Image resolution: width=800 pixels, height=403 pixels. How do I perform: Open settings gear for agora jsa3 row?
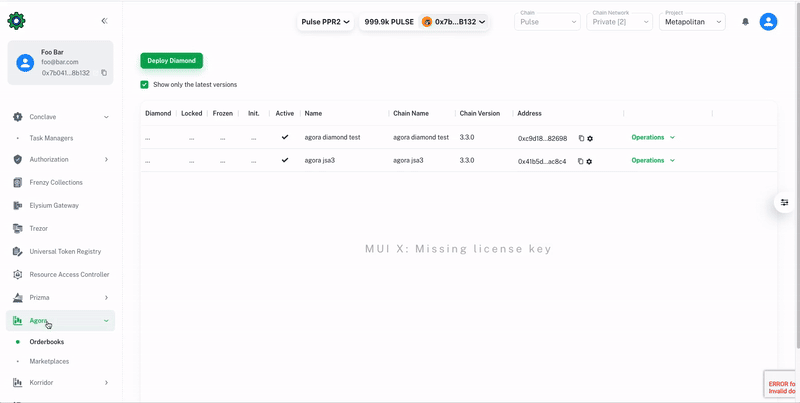(x=589, y=161)
